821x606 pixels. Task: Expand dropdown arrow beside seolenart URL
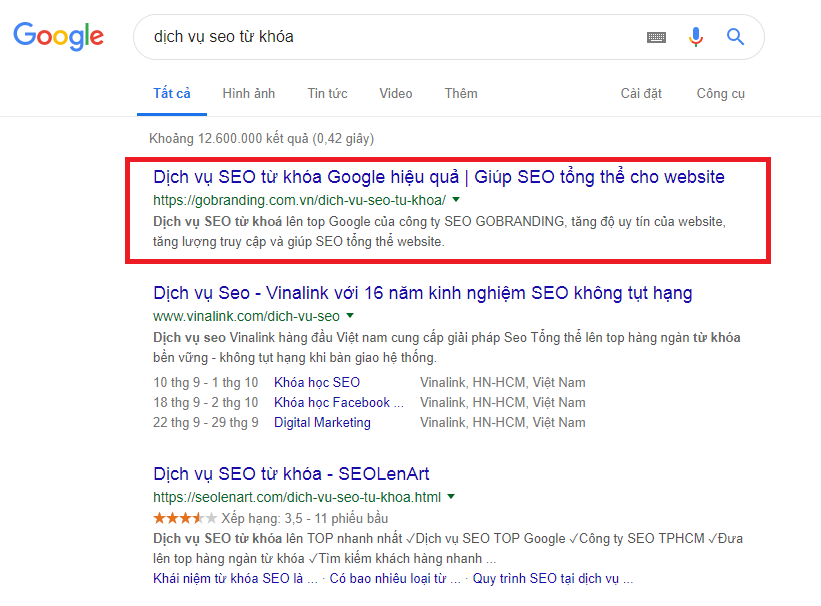(451, 497)
